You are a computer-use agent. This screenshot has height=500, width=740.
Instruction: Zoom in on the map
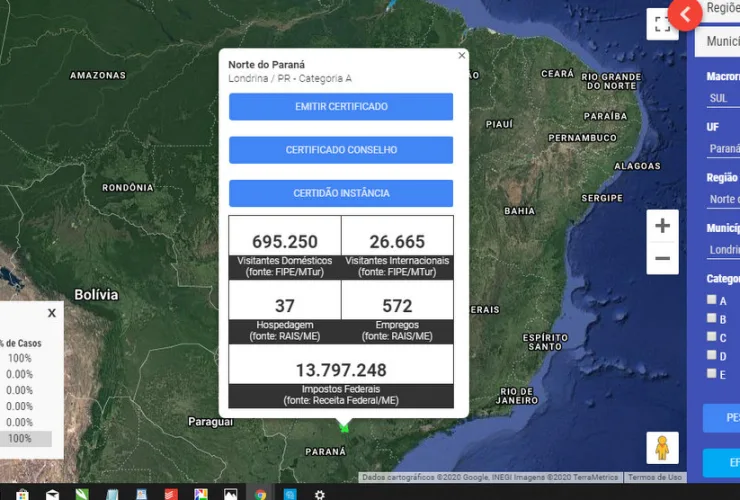pos(662,226)
